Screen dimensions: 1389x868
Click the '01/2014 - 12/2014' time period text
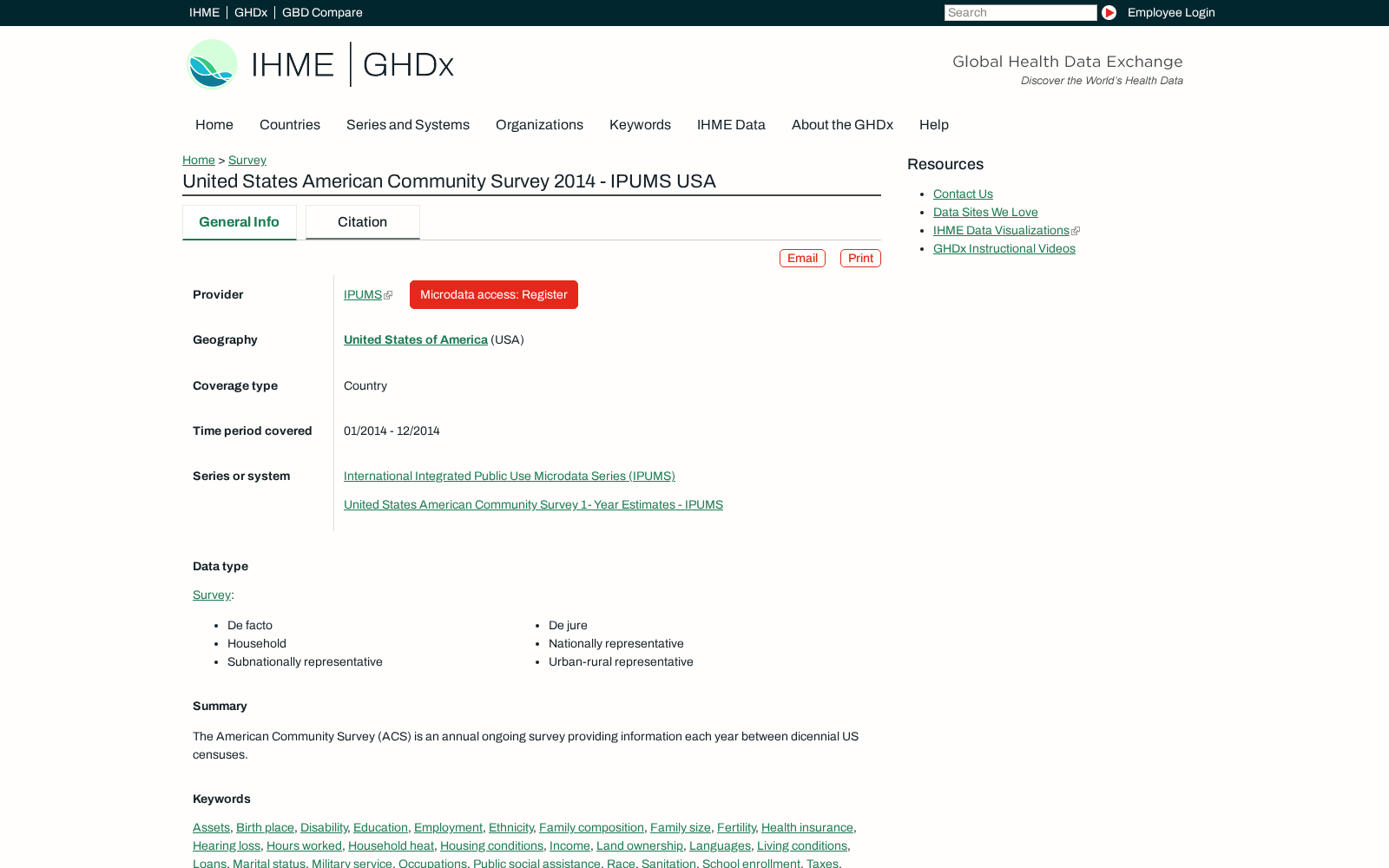(392, 431)
